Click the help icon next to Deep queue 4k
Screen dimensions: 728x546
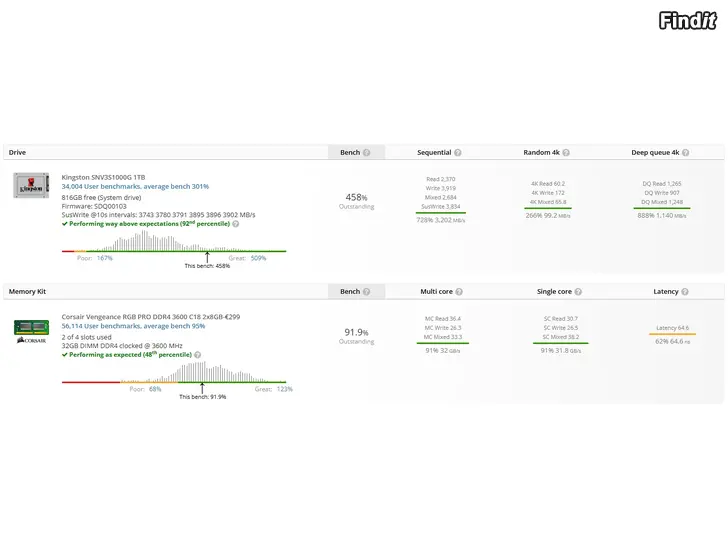pos(685,152)
